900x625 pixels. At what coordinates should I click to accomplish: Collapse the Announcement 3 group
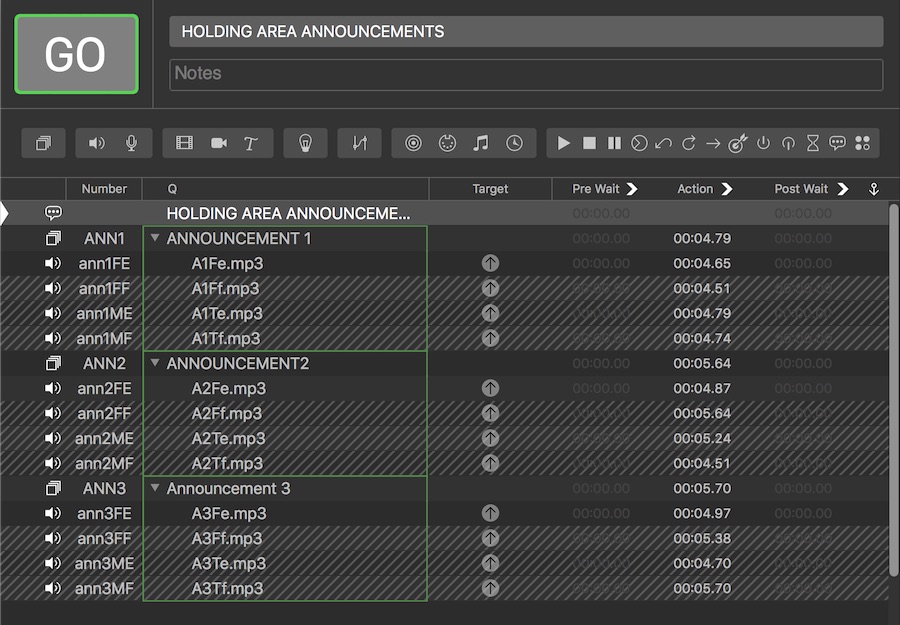[x=155, y=488]
